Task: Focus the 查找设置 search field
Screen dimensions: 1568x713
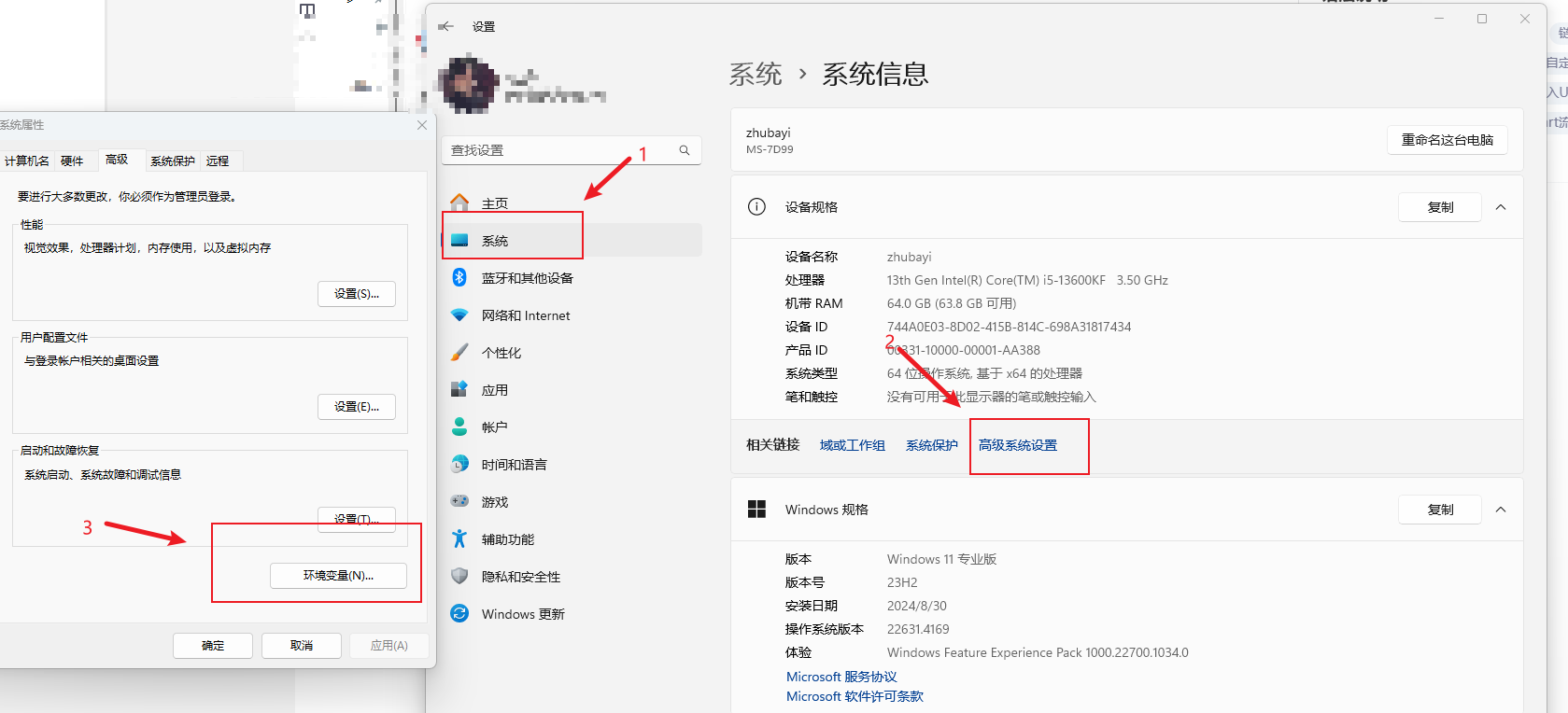Action: tap(572, 150)
